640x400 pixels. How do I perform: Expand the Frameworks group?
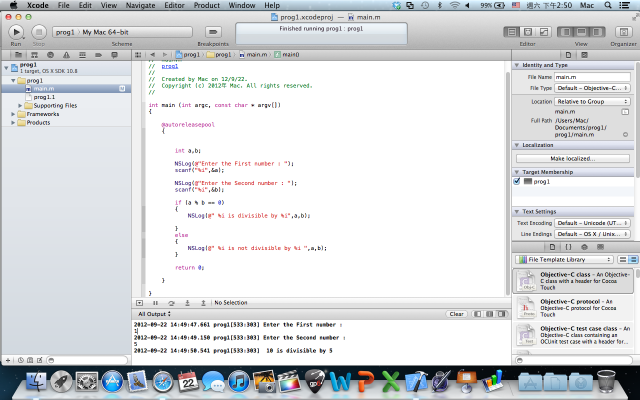[x=13, y=114]
